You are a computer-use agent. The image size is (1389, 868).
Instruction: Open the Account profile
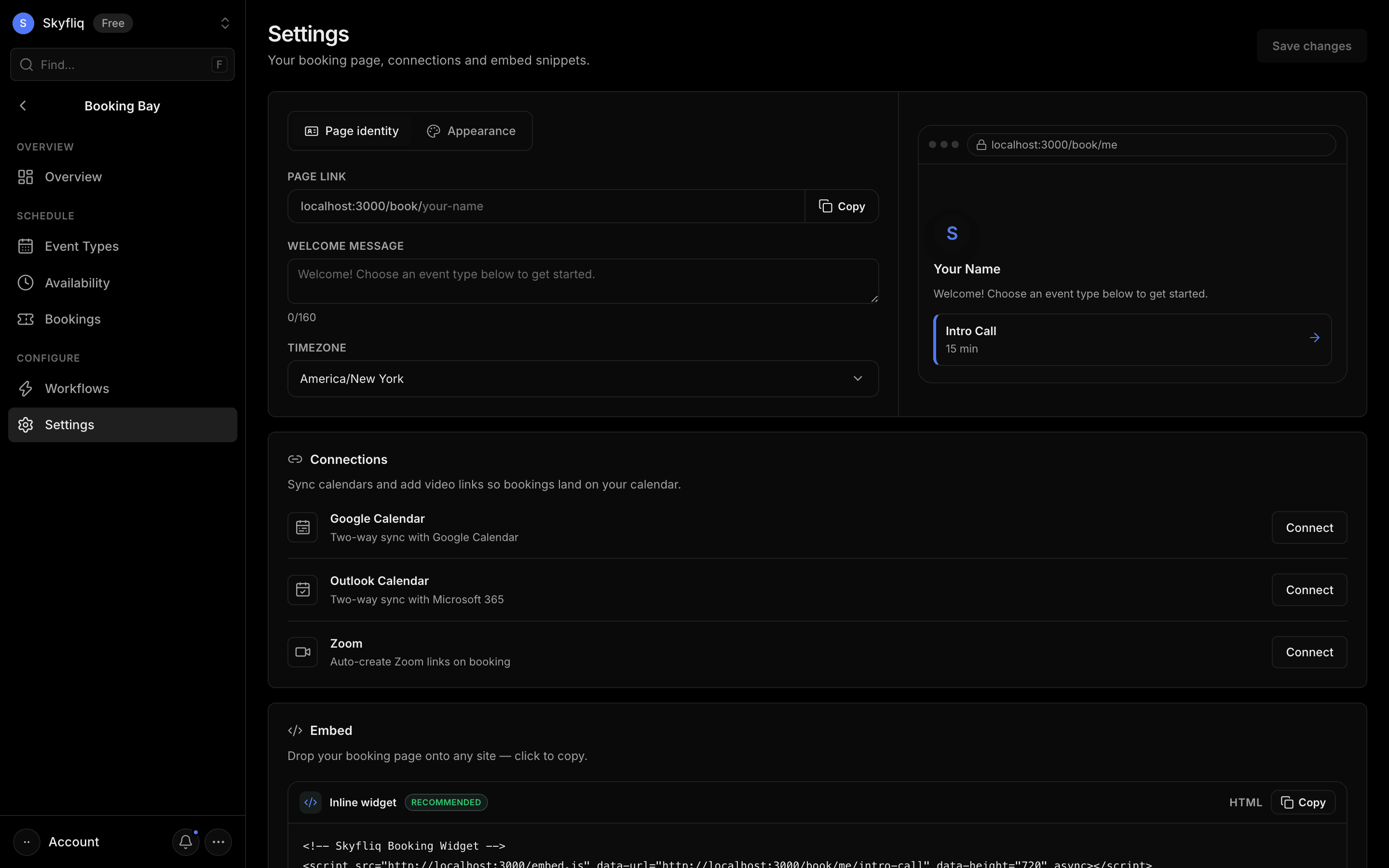56,842
